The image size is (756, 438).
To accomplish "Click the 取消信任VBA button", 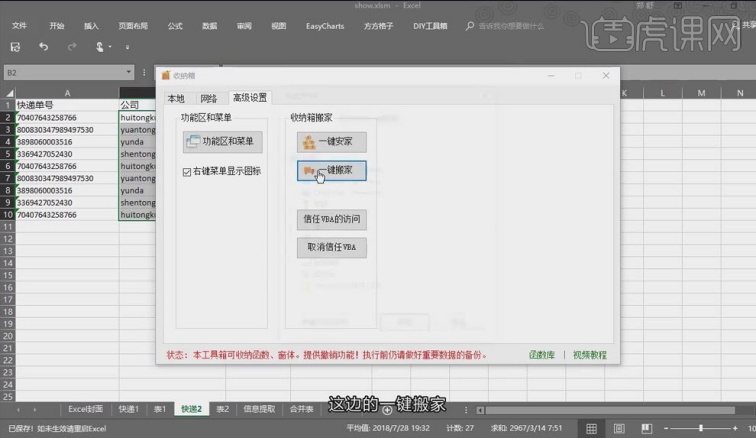I will pos(332,247).
